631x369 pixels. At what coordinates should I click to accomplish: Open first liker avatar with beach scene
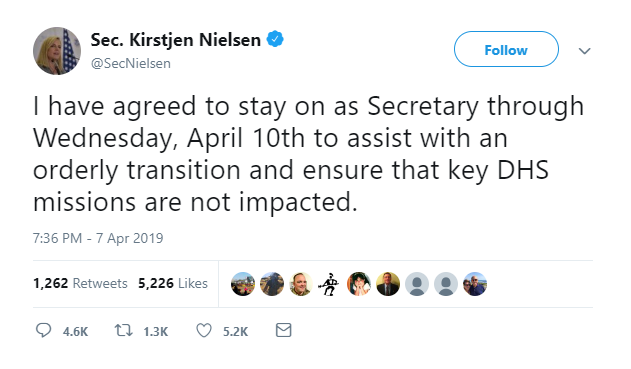pyautogui.click(x=243, y=284)
